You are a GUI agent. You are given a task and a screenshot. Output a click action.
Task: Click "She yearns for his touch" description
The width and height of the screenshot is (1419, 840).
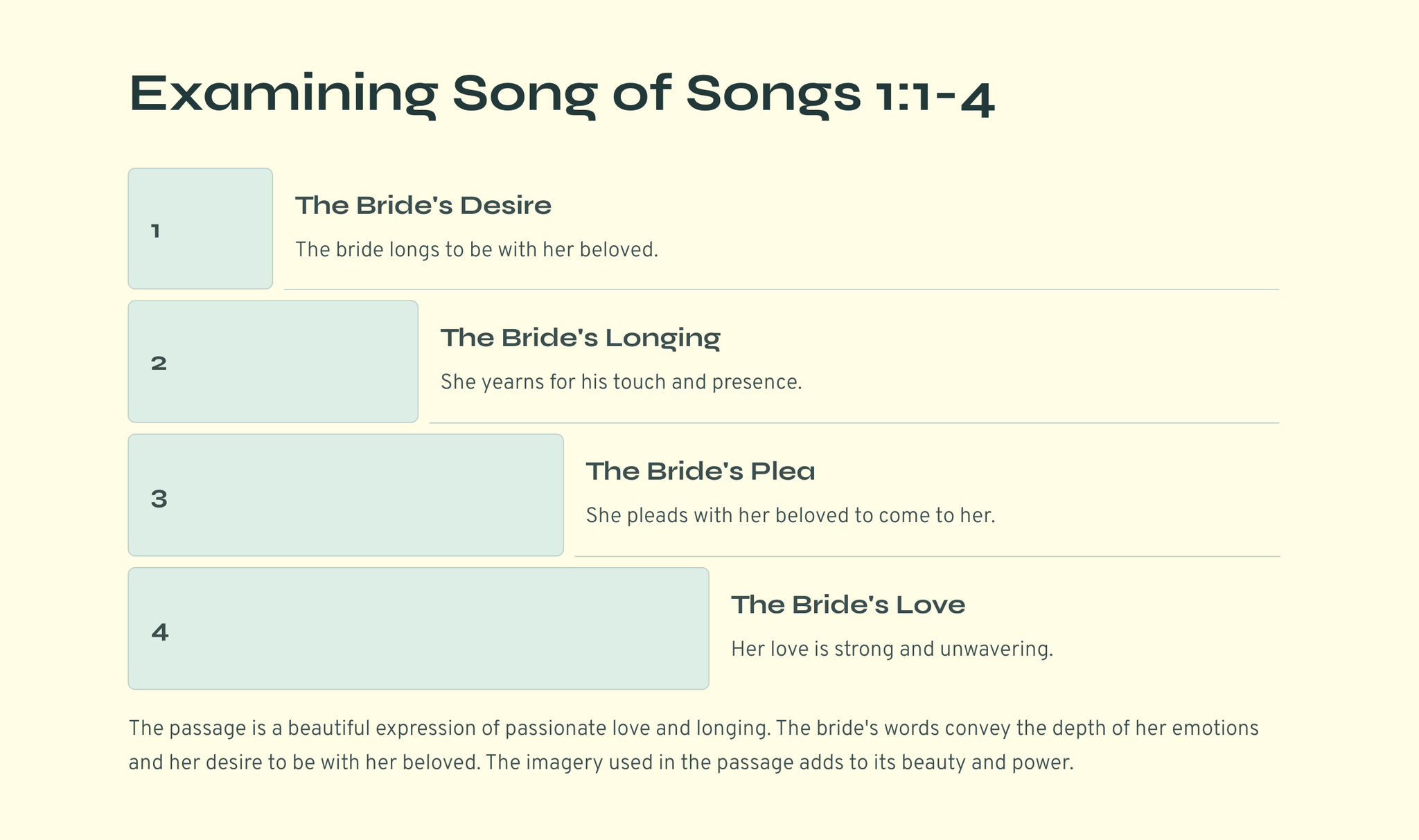point(621,382)
